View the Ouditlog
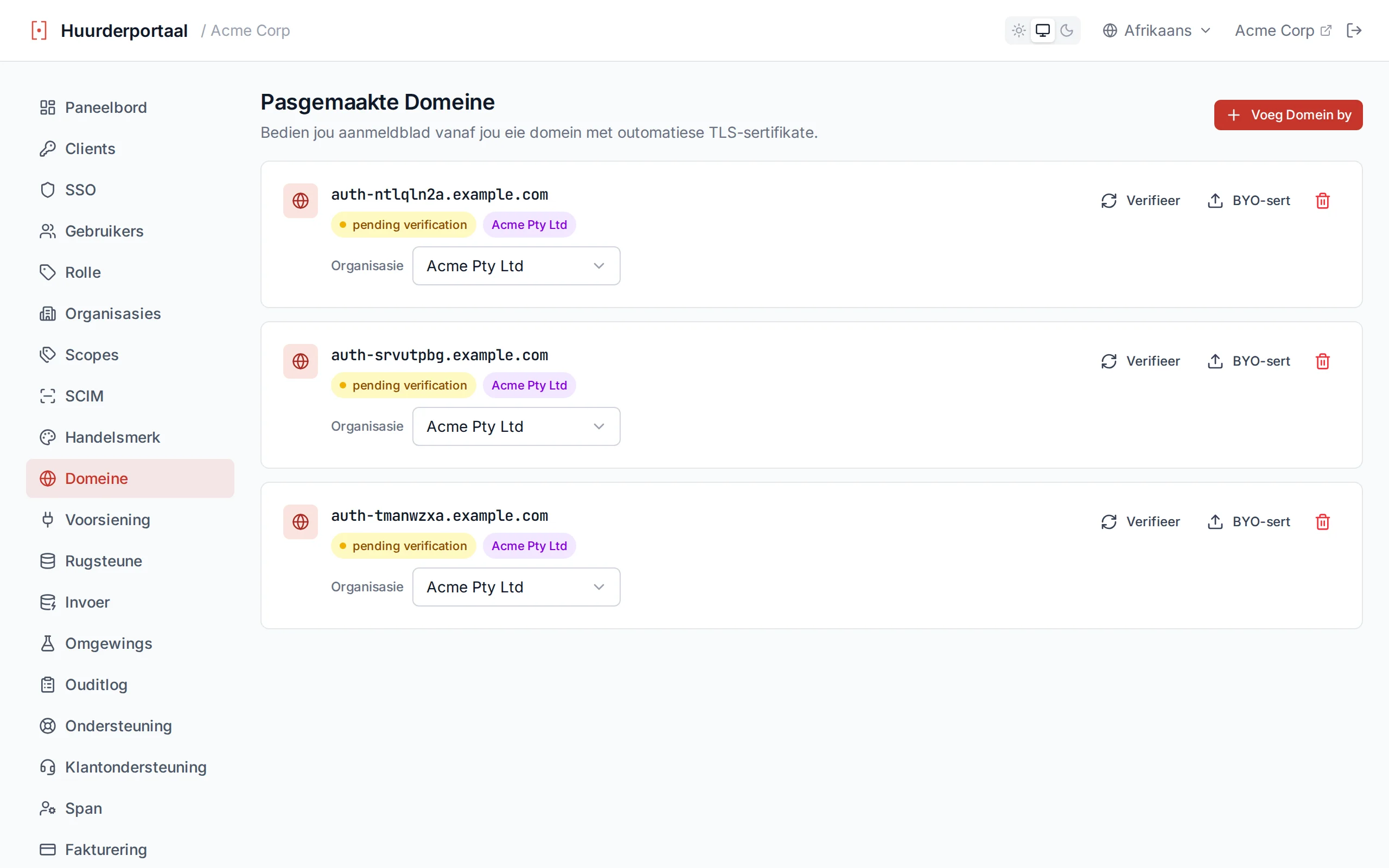1389x868 pixels. (130, 685)
